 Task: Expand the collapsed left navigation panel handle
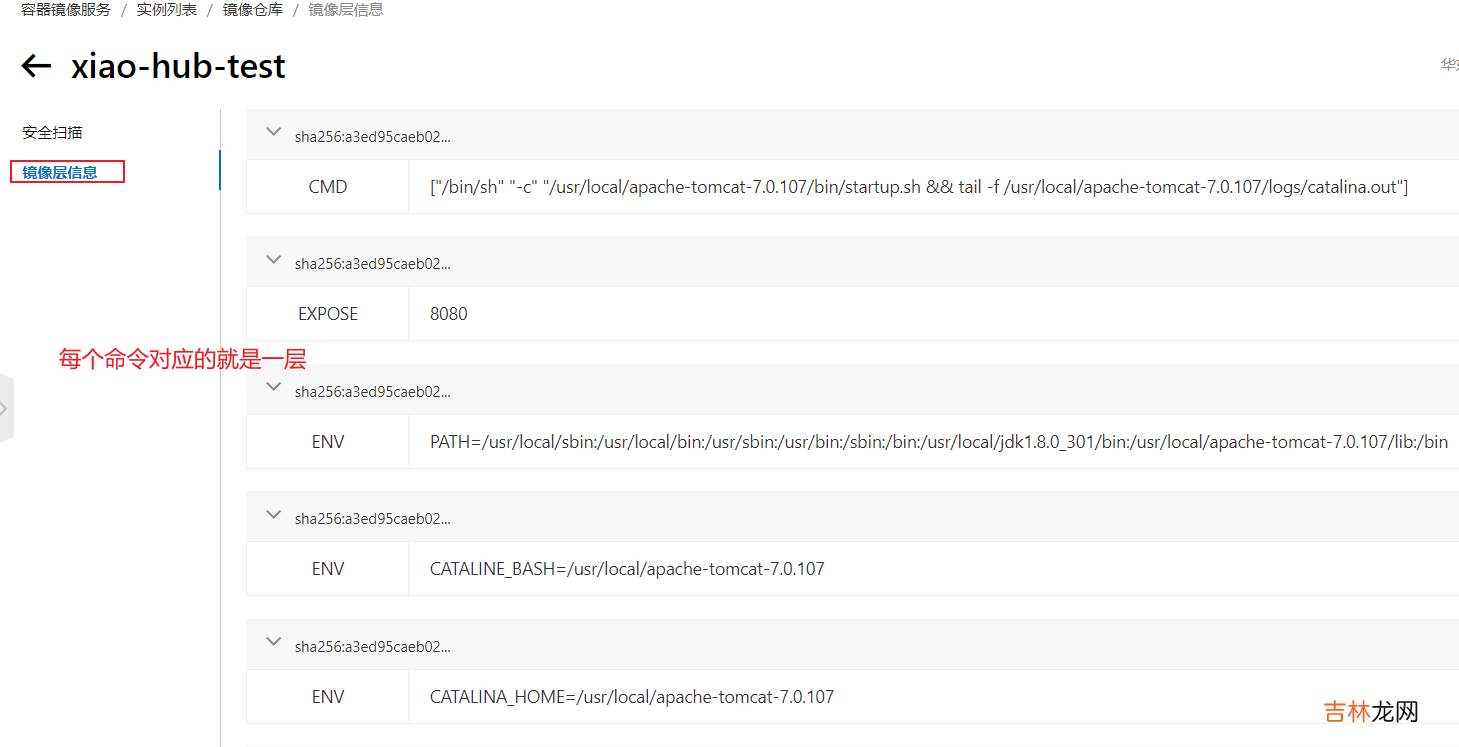click(5, 408)
